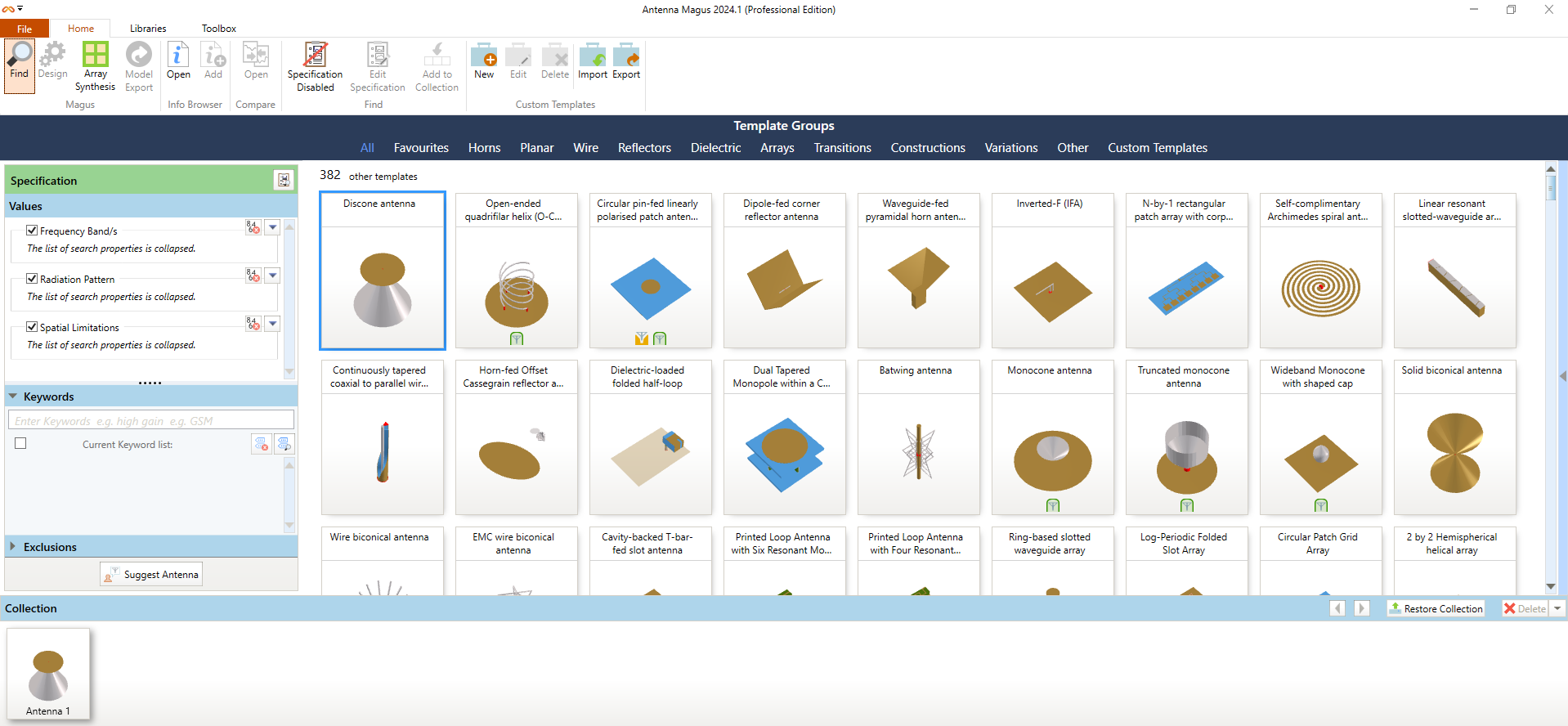Export a custom template
The image size is (1568, 726).
tap(626, 61)
